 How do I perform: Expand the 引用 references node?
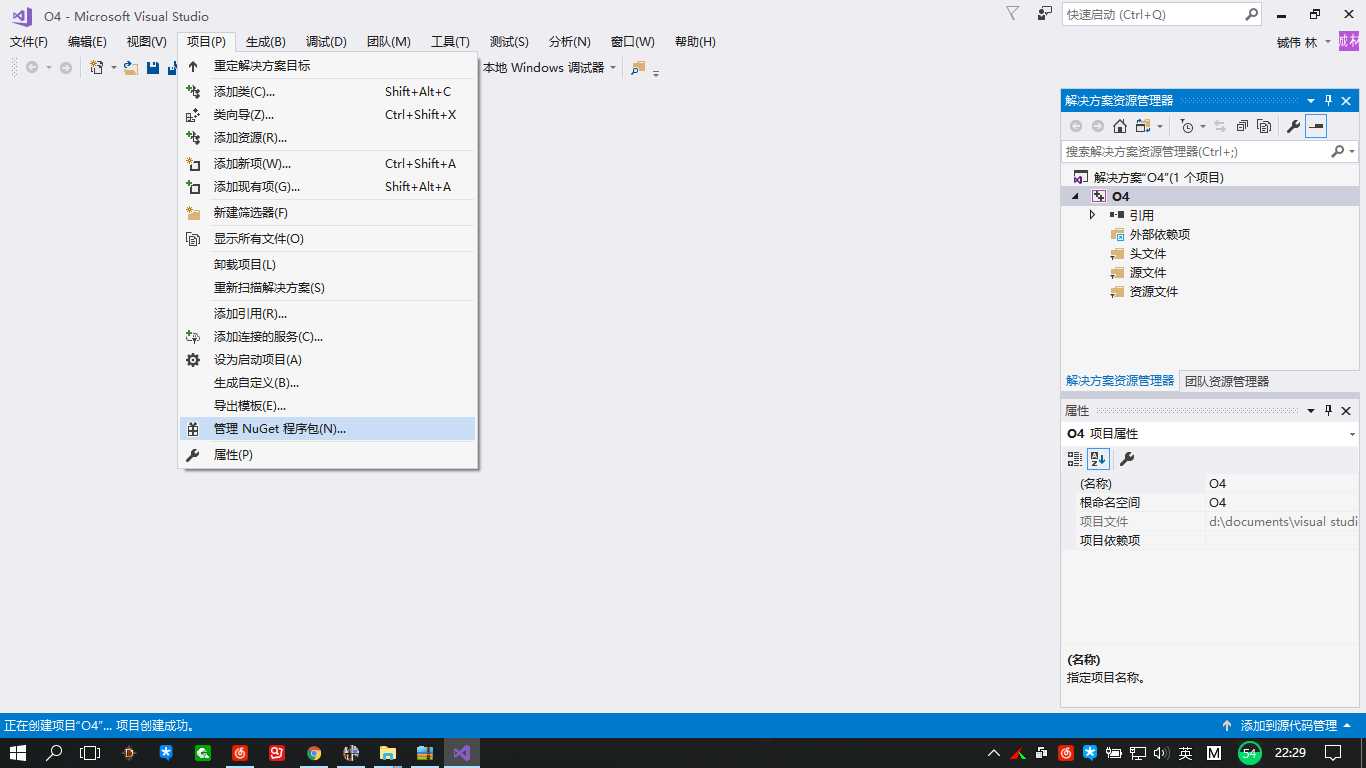tap(1092, 215)
